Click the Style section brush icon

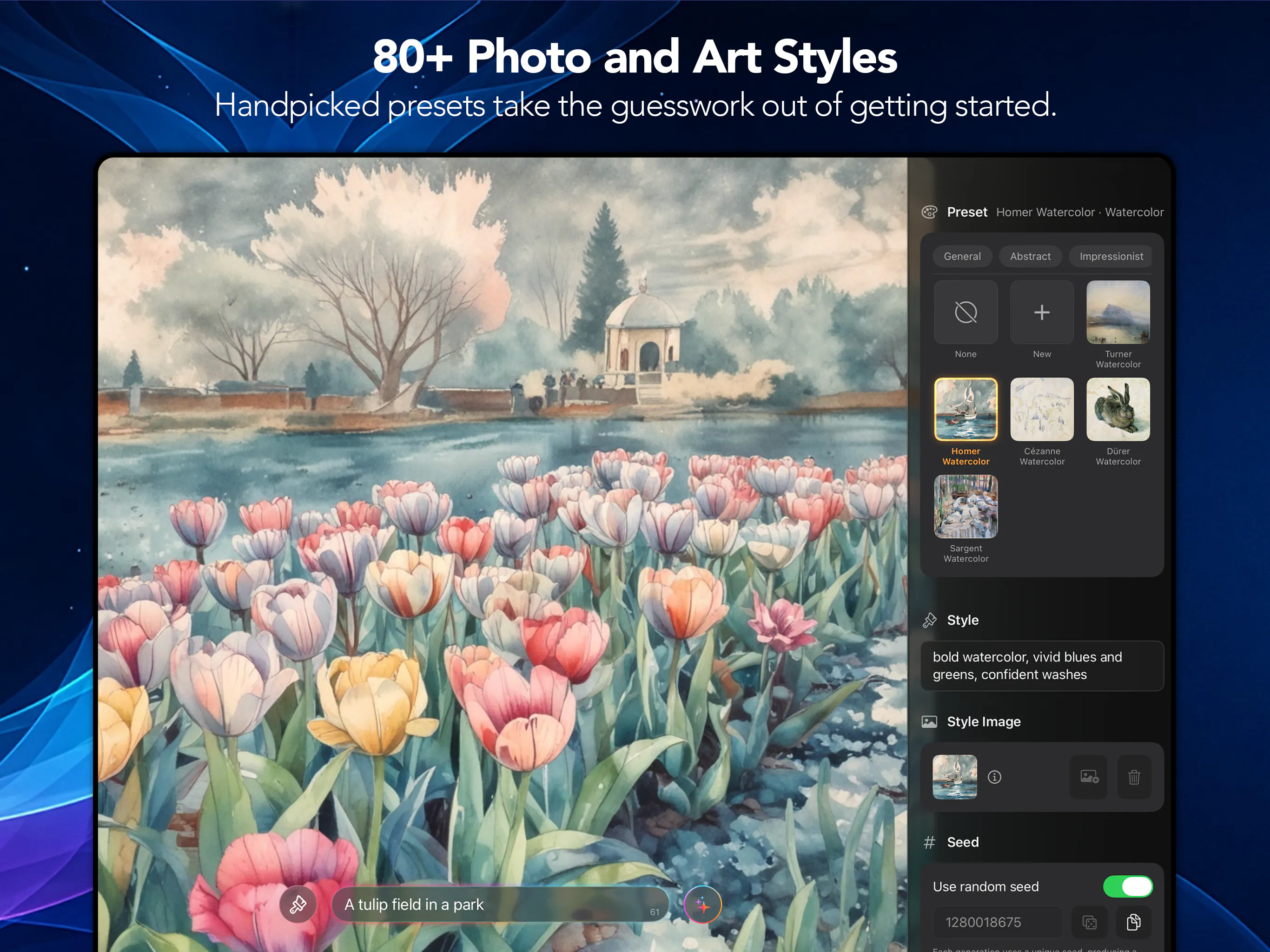click(x=929, y=620)
